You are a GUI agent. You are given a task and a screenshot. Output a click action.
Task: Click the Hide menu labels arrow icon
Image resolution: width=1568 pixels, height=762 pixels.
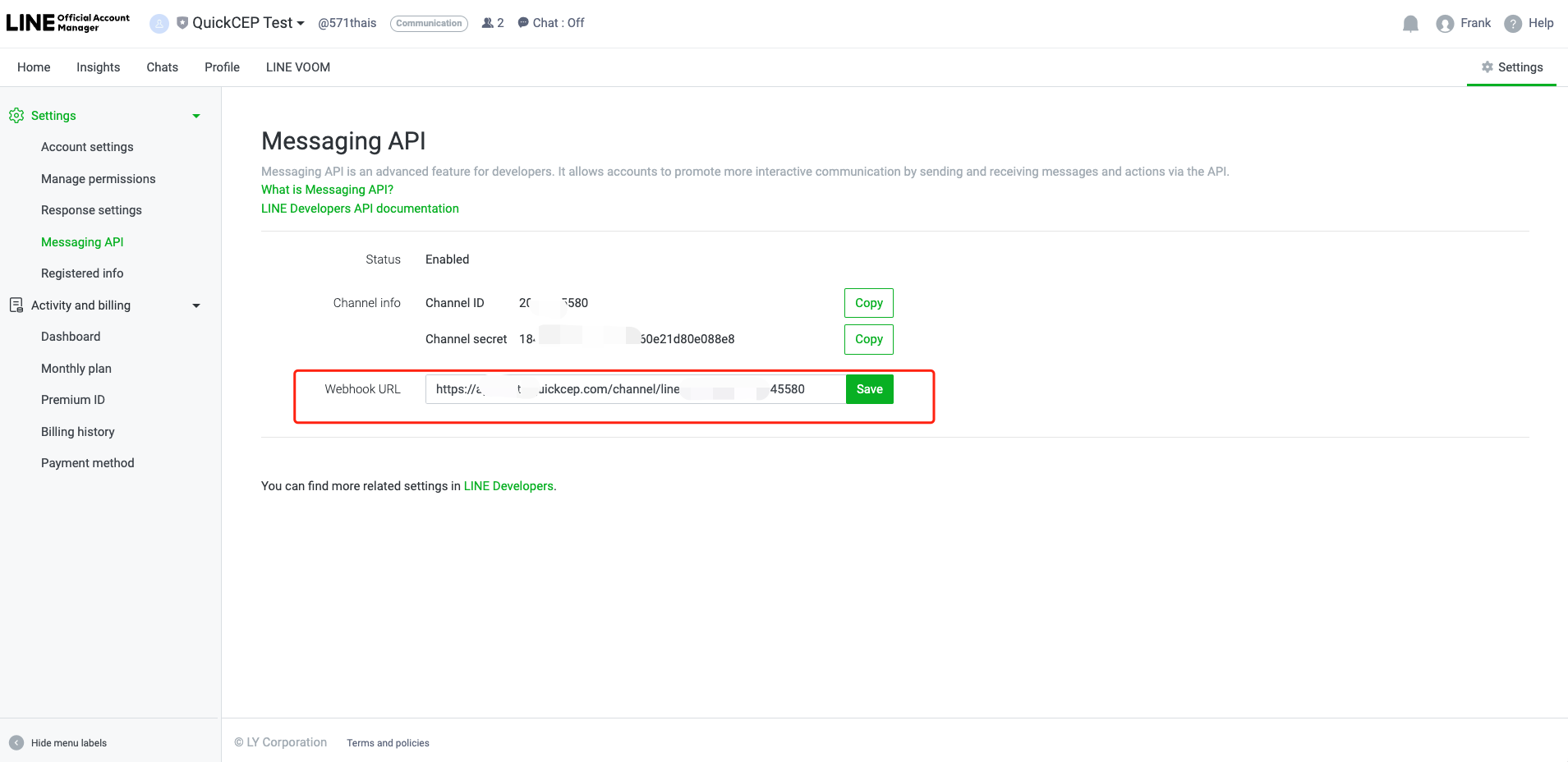16,743
